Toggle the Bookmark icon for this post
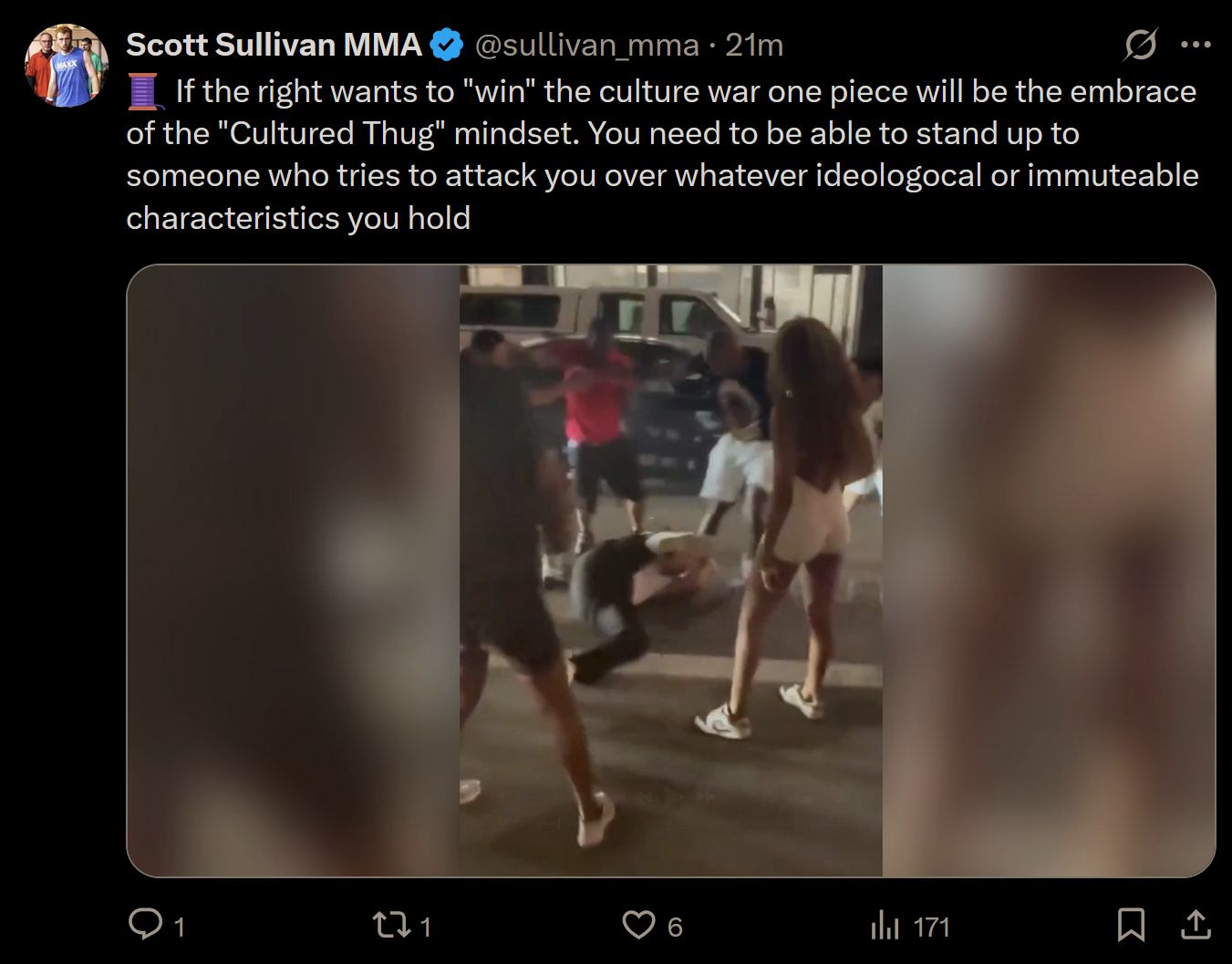This screenshot has height=964, width=1232. tap(1131, 926)
